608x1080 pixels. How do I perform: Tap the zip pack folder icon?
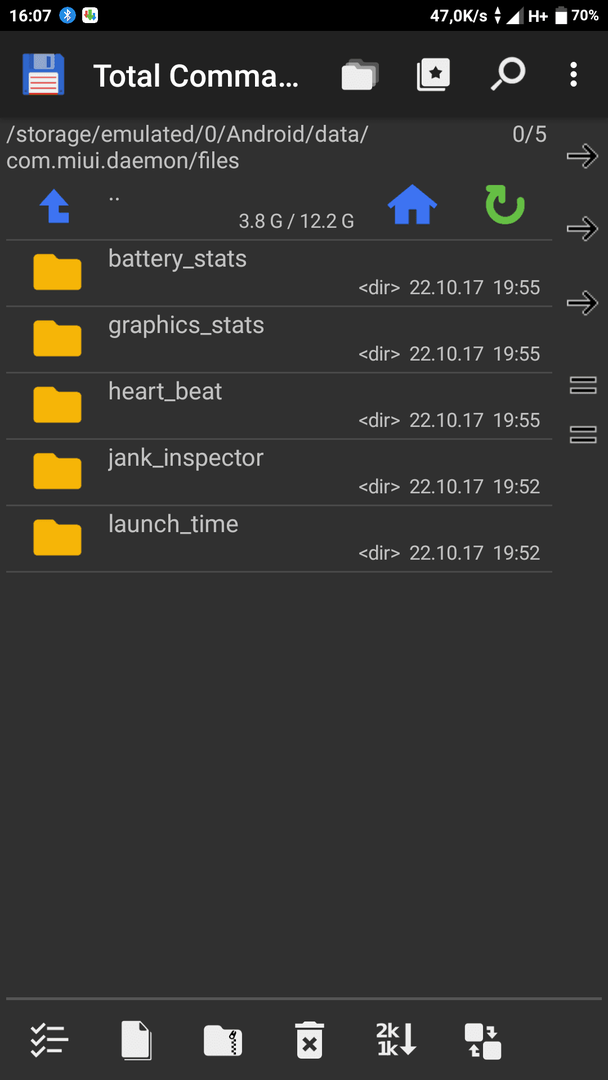pos(223,1040)
